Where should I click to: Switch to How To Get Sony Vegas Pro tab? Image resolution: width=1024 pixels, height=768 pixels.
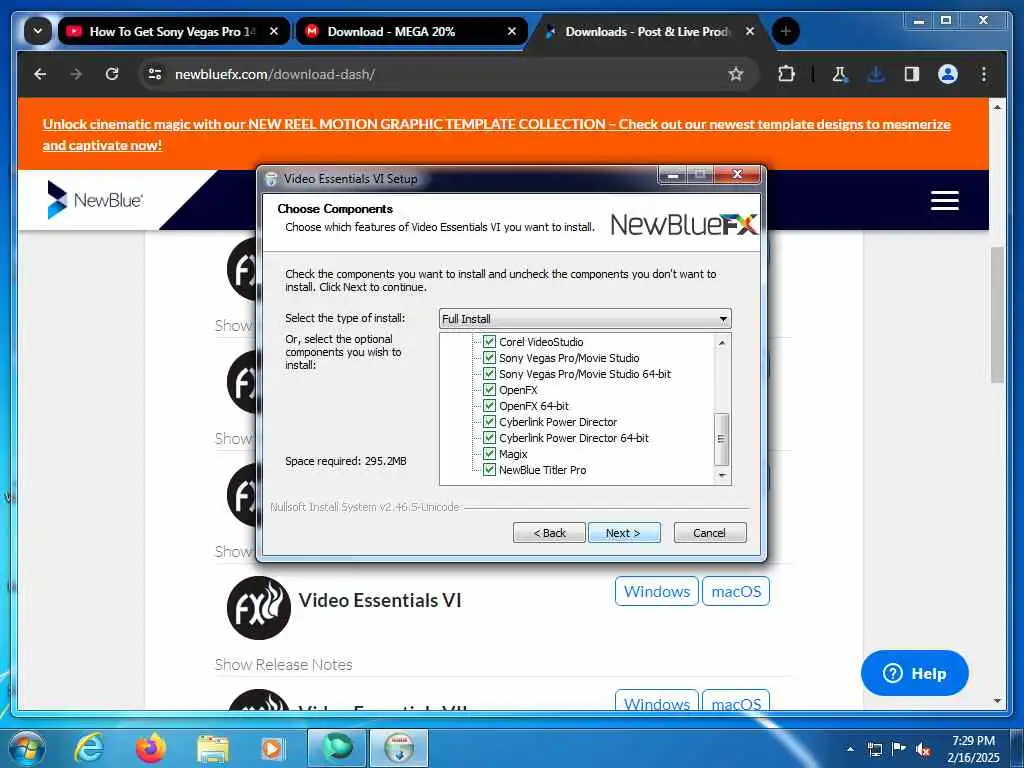(172, 31)
